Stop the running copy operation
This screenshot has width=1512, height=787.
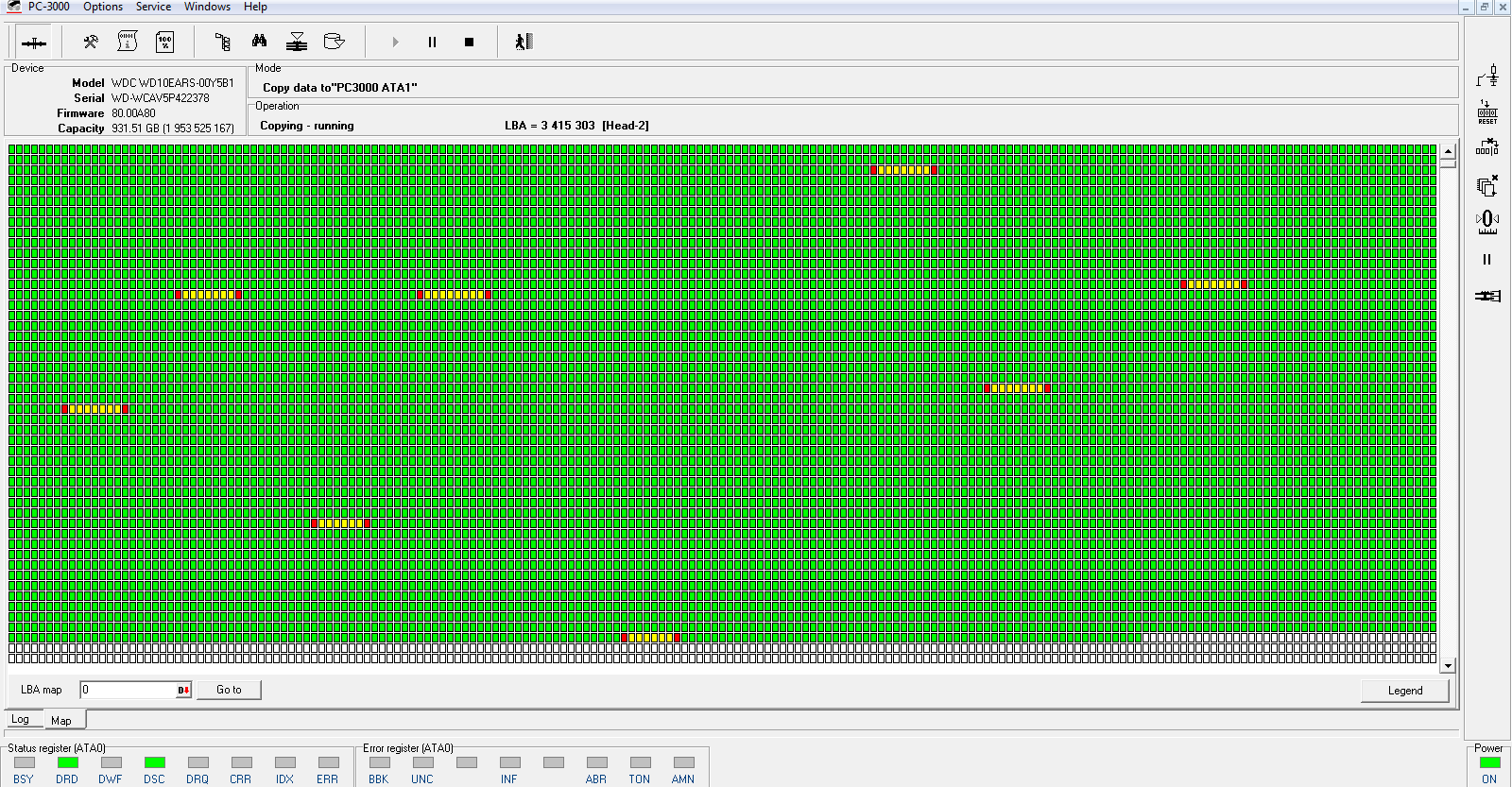click(x=469, y=42)
